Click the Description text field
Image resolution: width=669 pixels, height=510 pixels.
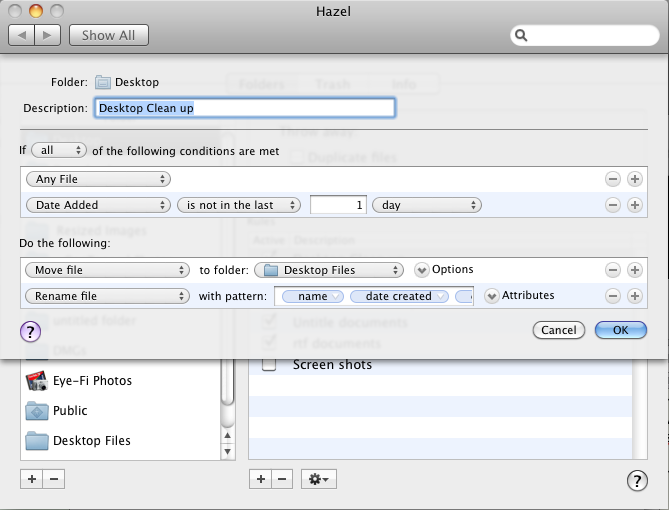tap(245, 108)
